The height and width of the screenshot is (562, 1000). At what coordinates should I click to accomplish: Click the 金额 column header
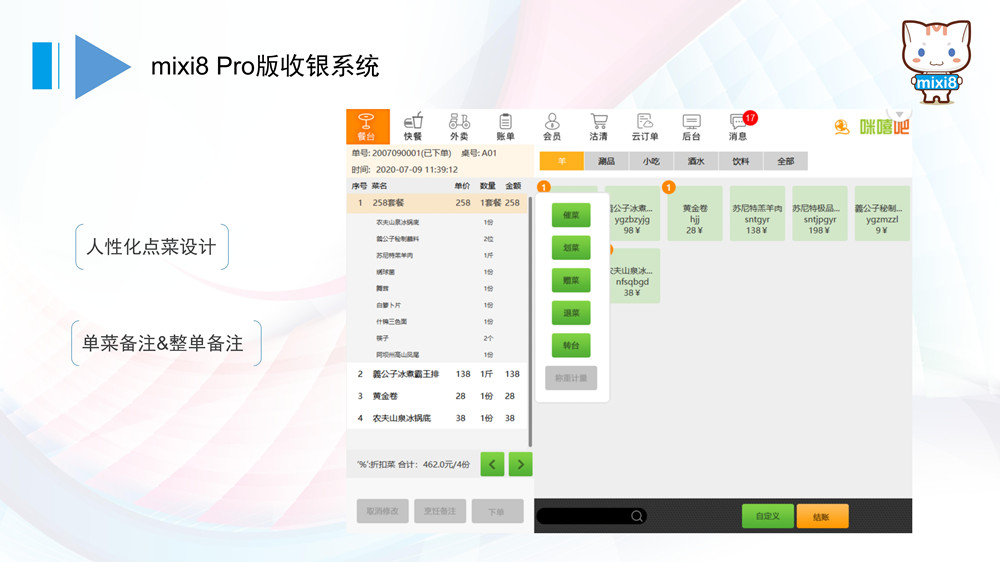point(513,186)
